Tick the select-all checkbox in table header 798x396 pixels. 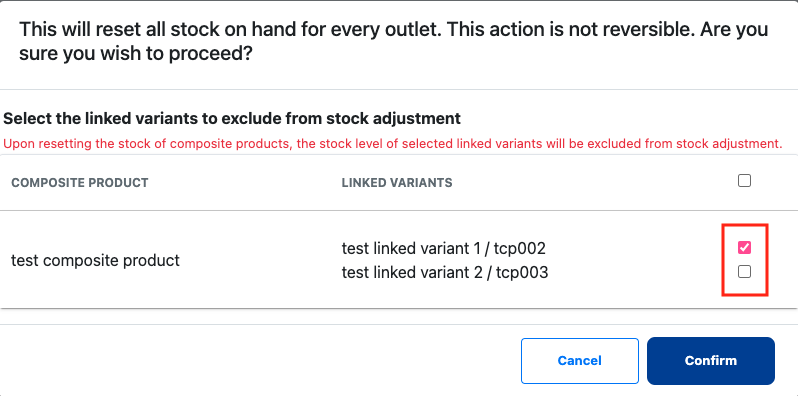click(744, 181)
